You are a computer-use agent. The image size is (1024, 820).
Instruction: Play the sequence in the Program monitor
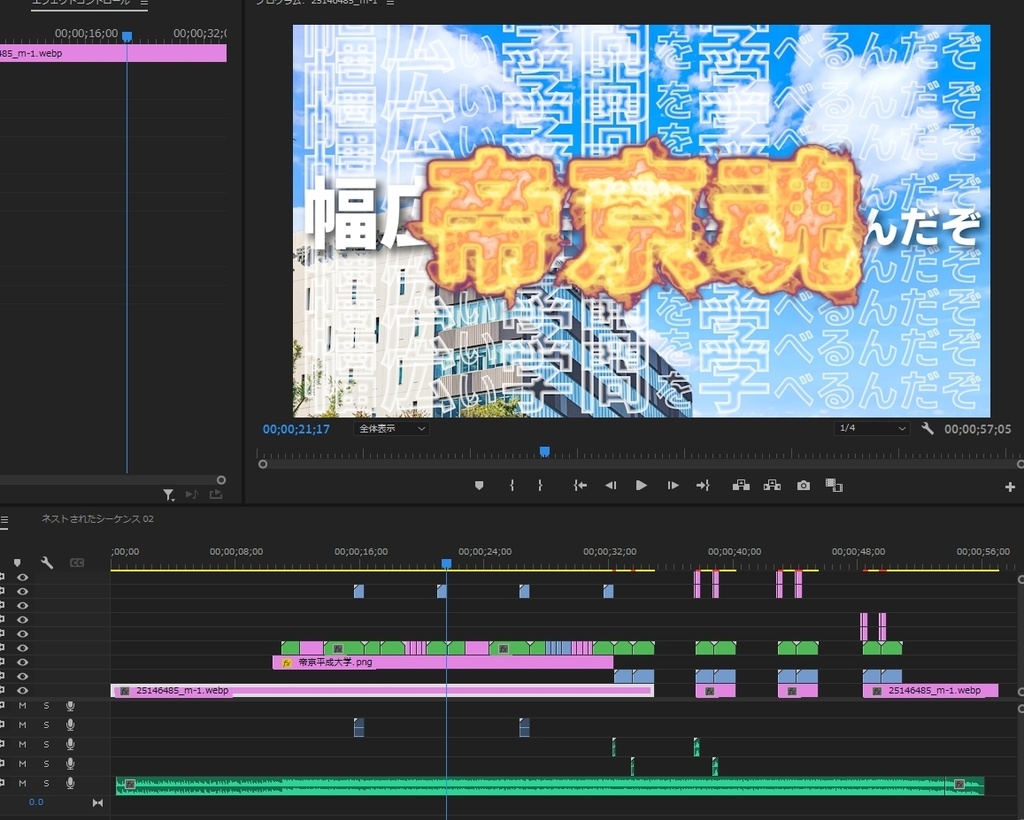click(641, 485)
